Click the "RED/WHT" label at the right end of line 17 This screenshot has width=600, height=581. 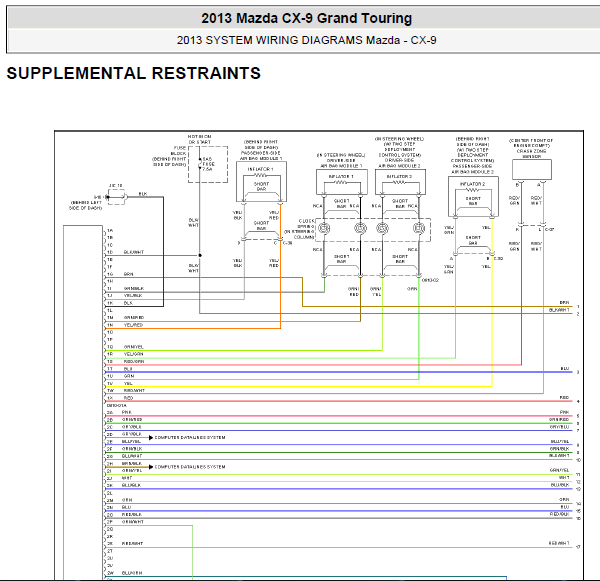click(559, 543)
